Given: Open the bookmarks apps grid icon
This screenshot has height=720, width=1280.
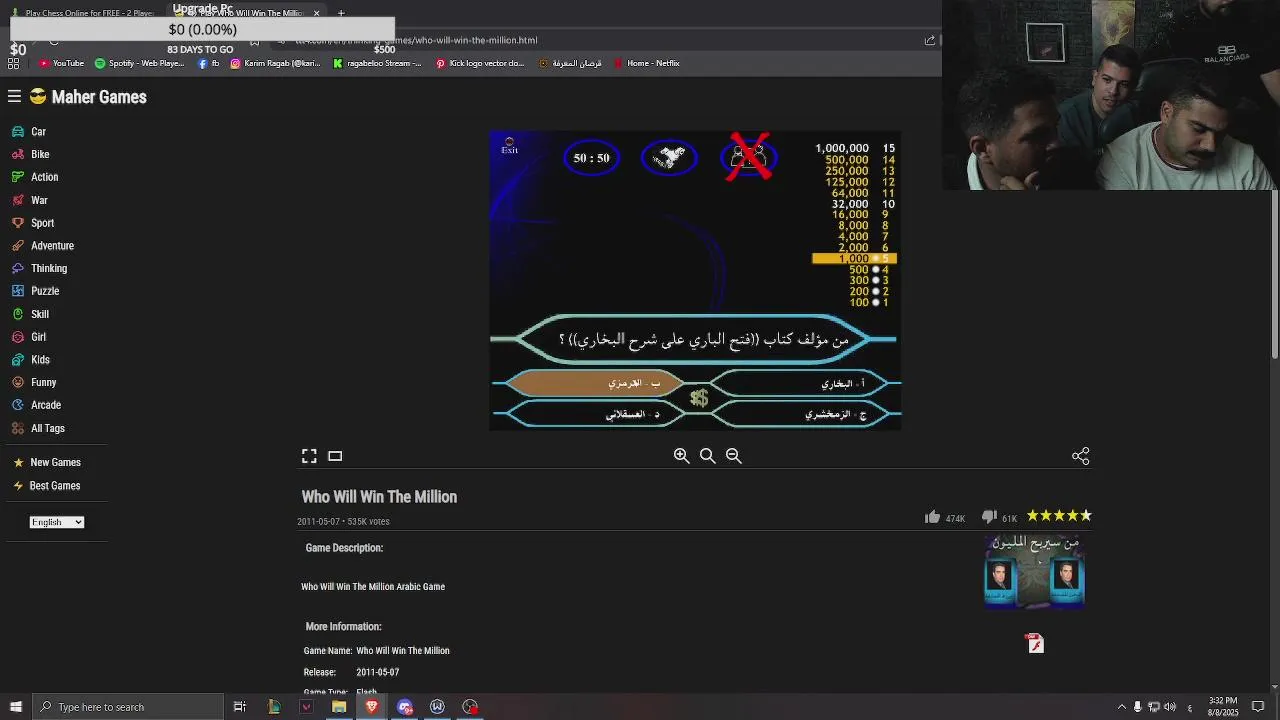Looking at the screenshot, I should click(x=14, y=63).
